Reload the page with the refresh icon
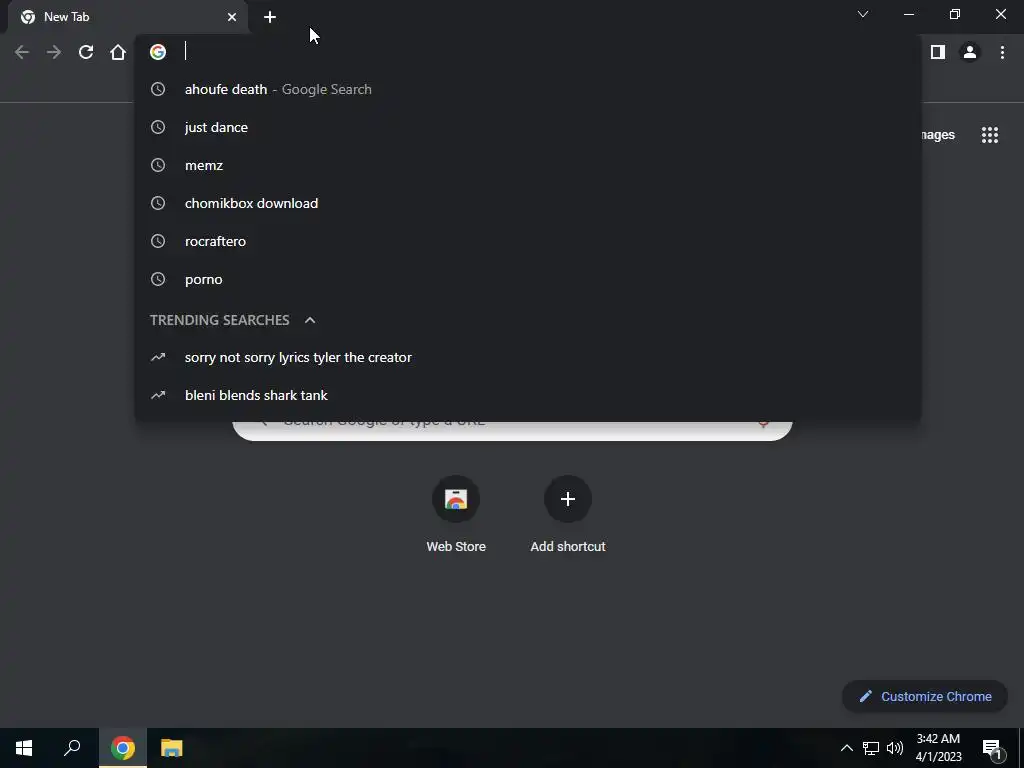Image resolution: width=1024 pixels, height=768 pixels. [x=86, y=52]
